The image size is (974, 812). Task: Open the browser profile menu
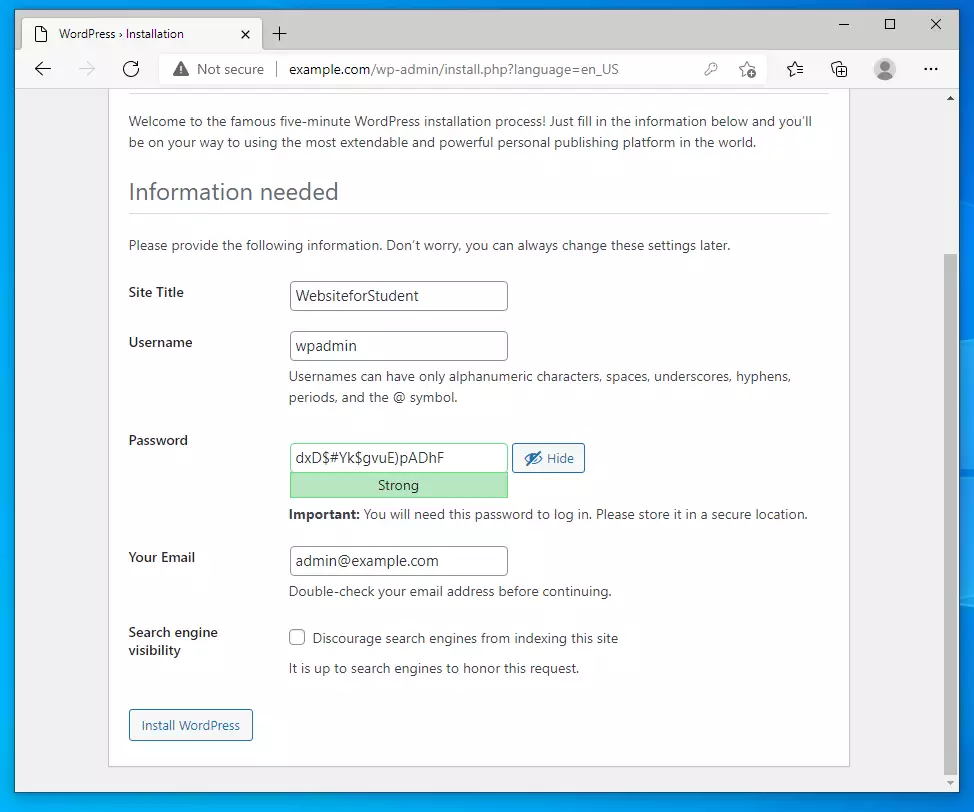pyautogui.click(x=885, y=69)
